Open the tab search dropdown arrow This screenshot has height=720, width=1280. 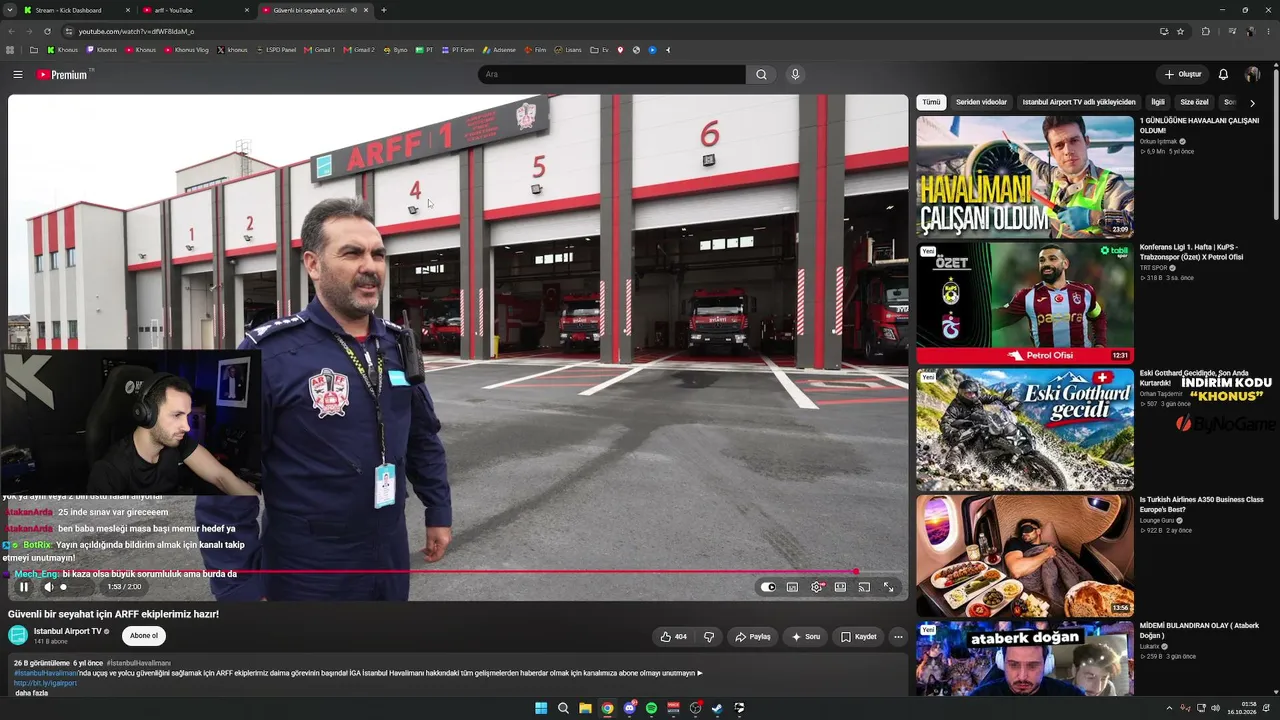(x=8, y=10)
